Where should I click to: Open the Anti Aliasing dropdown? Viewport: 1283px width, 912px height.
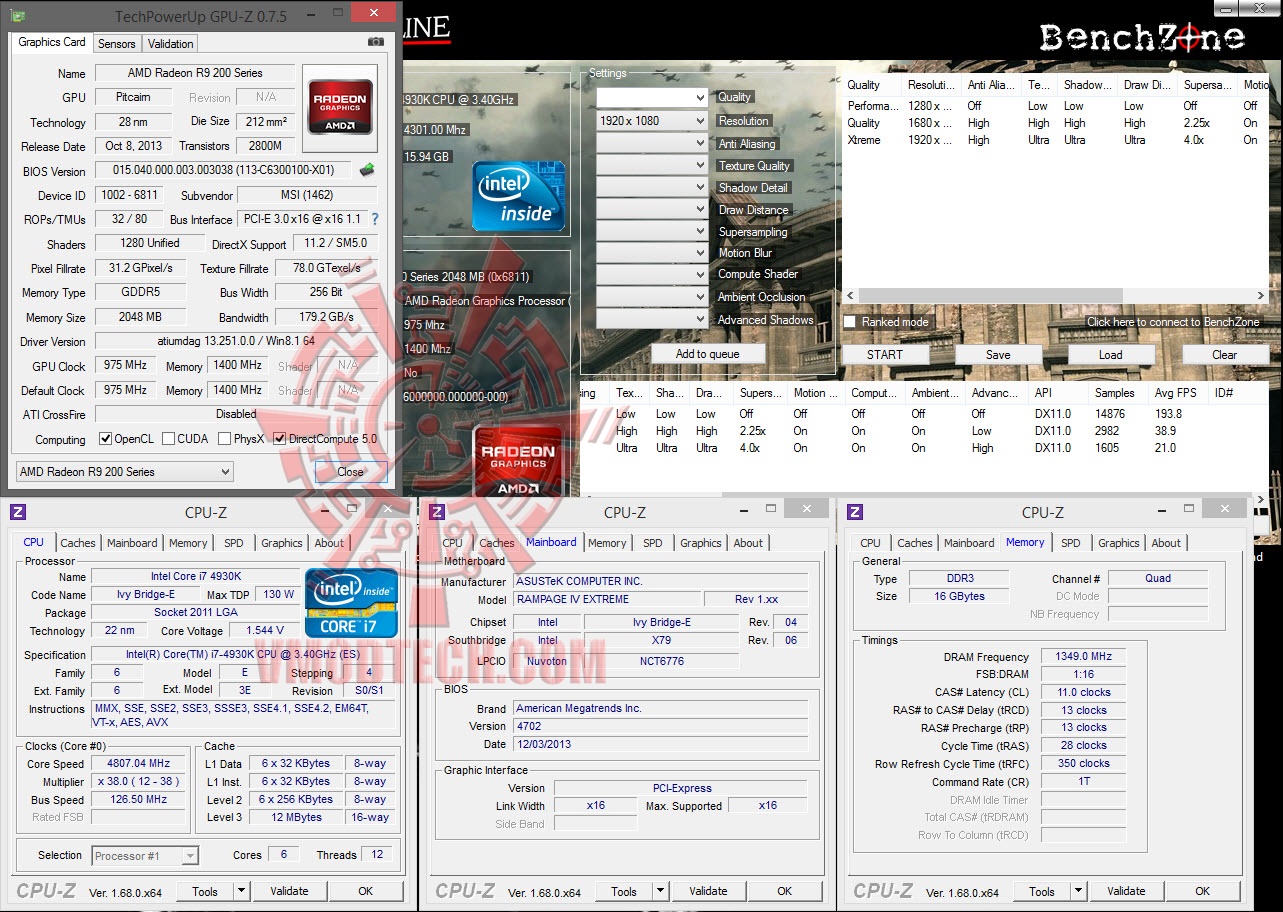tap(652, 143)
